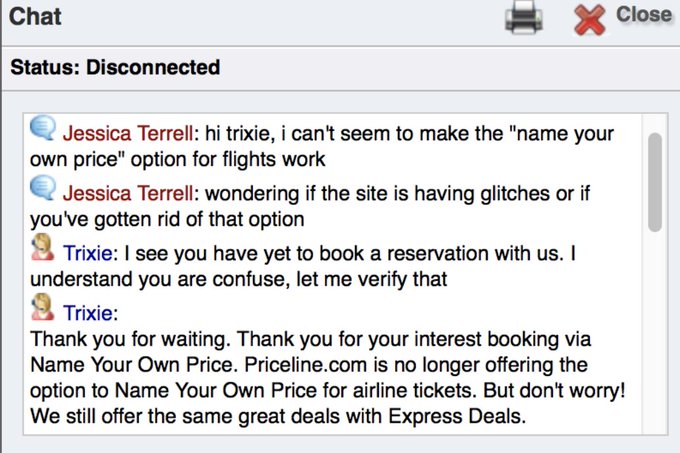Click the first Jessica Terrell name
This screenshot has width=680, height=453.
(128, 134)
